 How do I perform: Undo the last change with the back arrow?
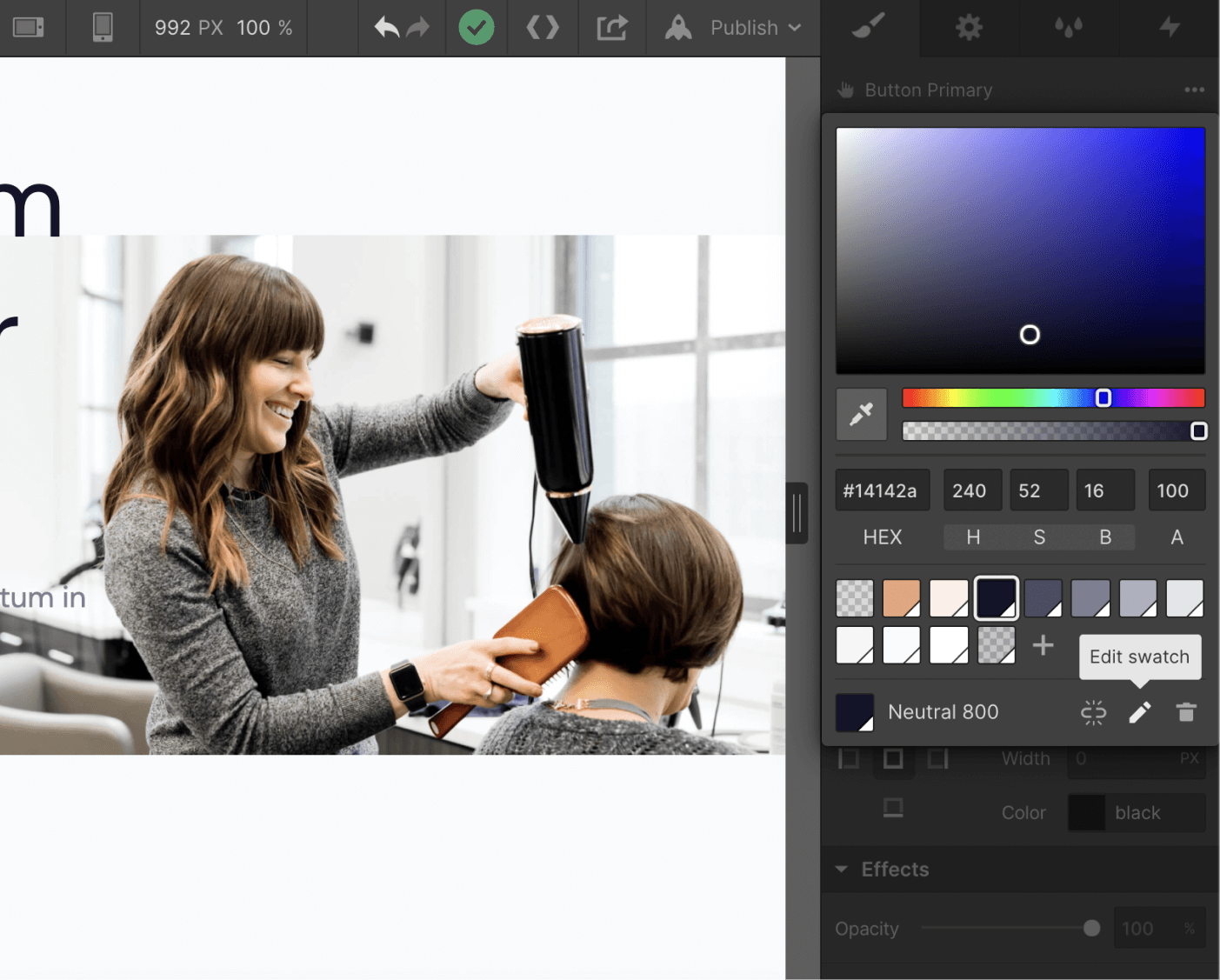386,27
